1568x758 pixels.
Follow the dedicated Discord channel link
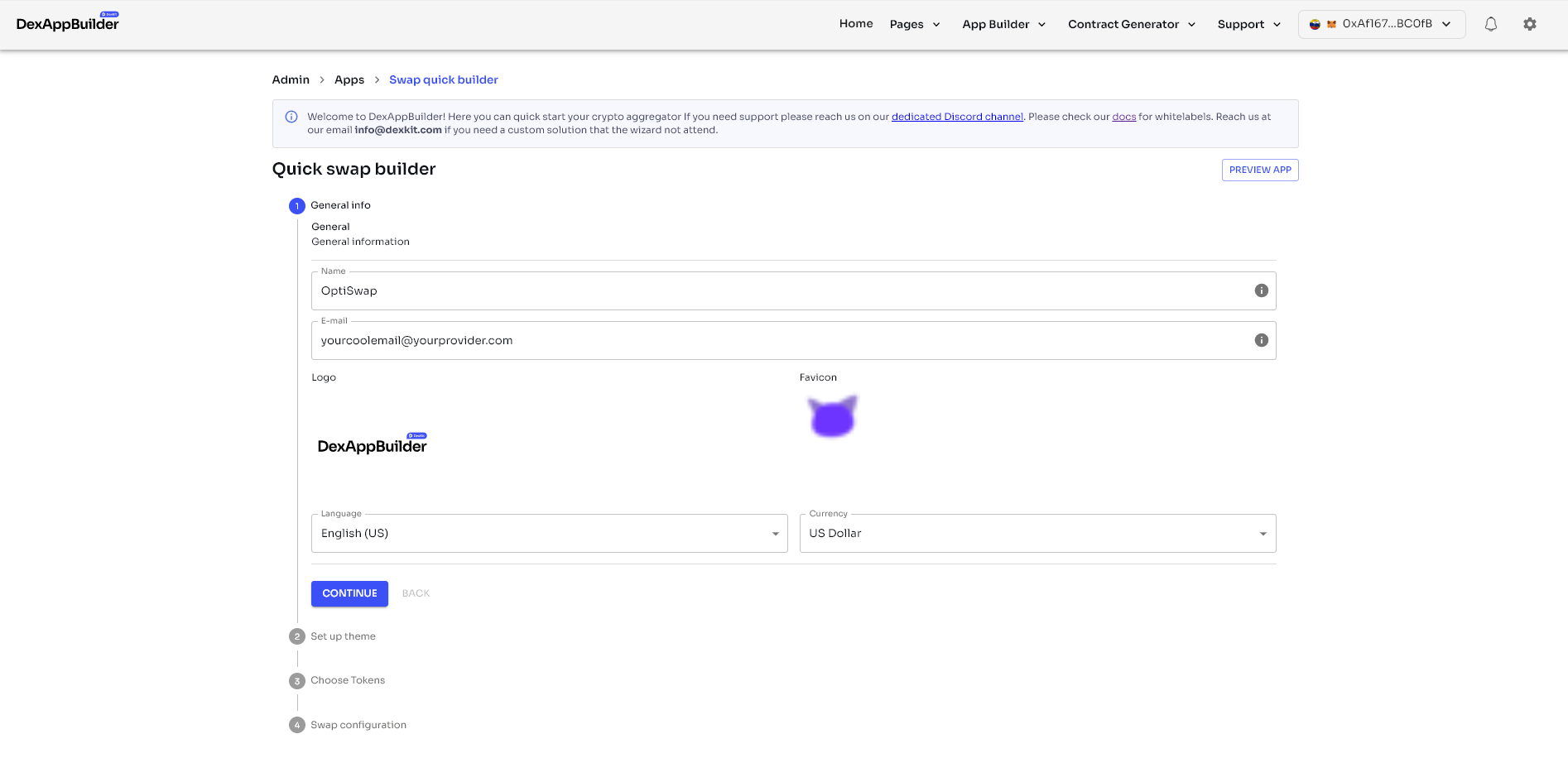[x=956, y=117]
